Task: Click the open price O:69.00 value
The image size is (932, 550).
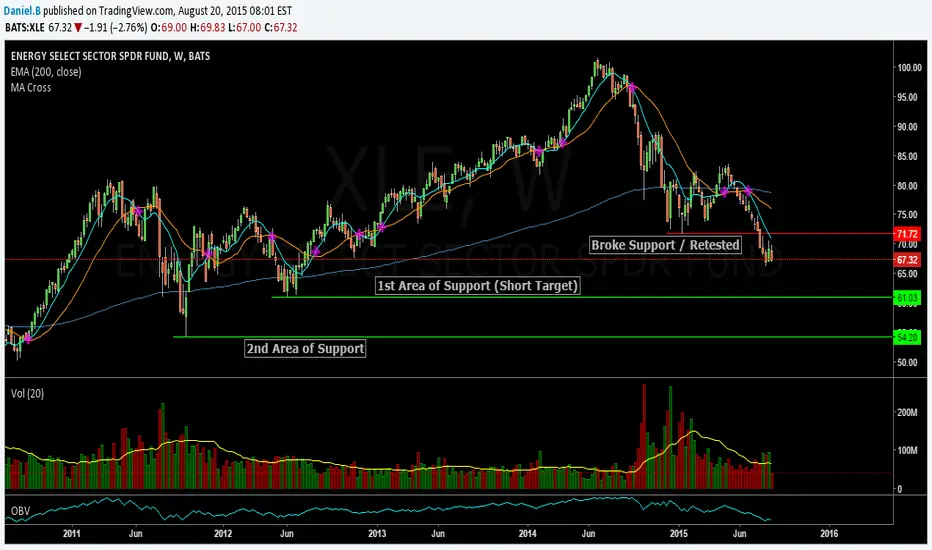Action: [x=169, y=27]
